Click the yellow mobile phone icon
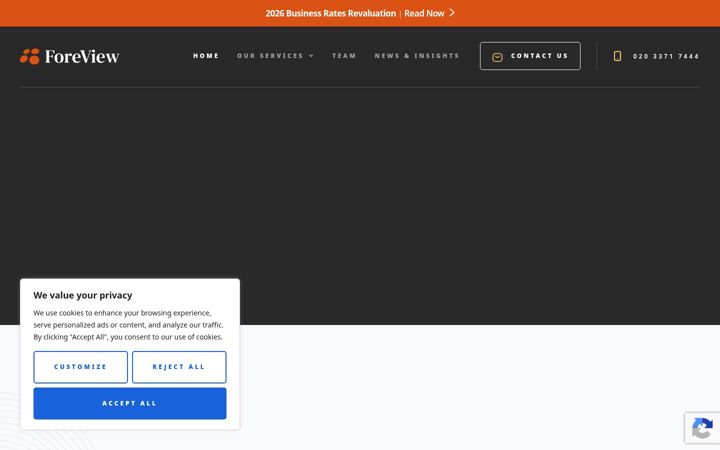This screenshot has height=450, width=720. tap(617, 56)
